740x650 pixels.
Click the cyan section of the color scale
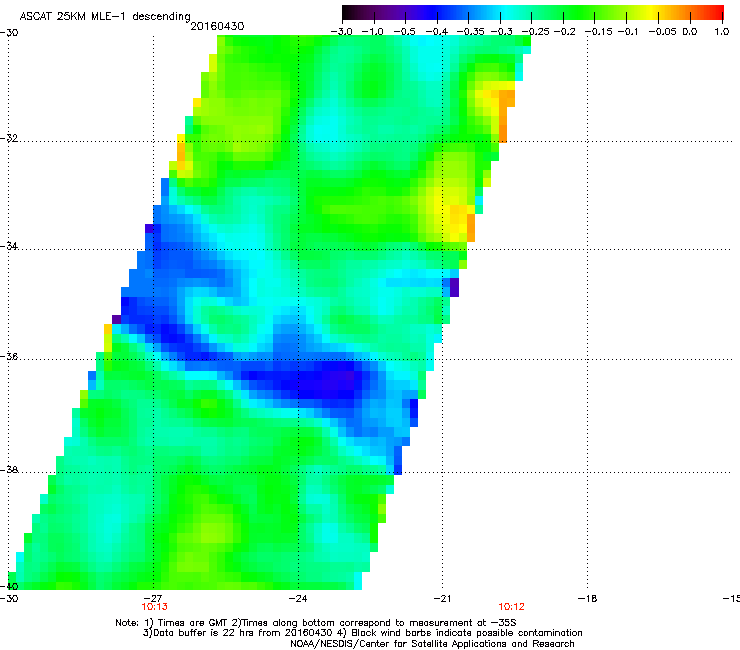(x=507, y=12)
